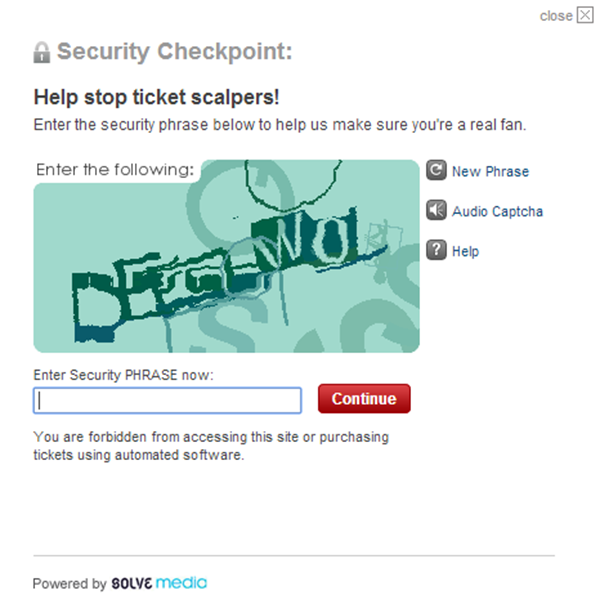Click the distorted captcha image
The height and width of the screenshot is (613, 600).
click(x=226, y=256)
